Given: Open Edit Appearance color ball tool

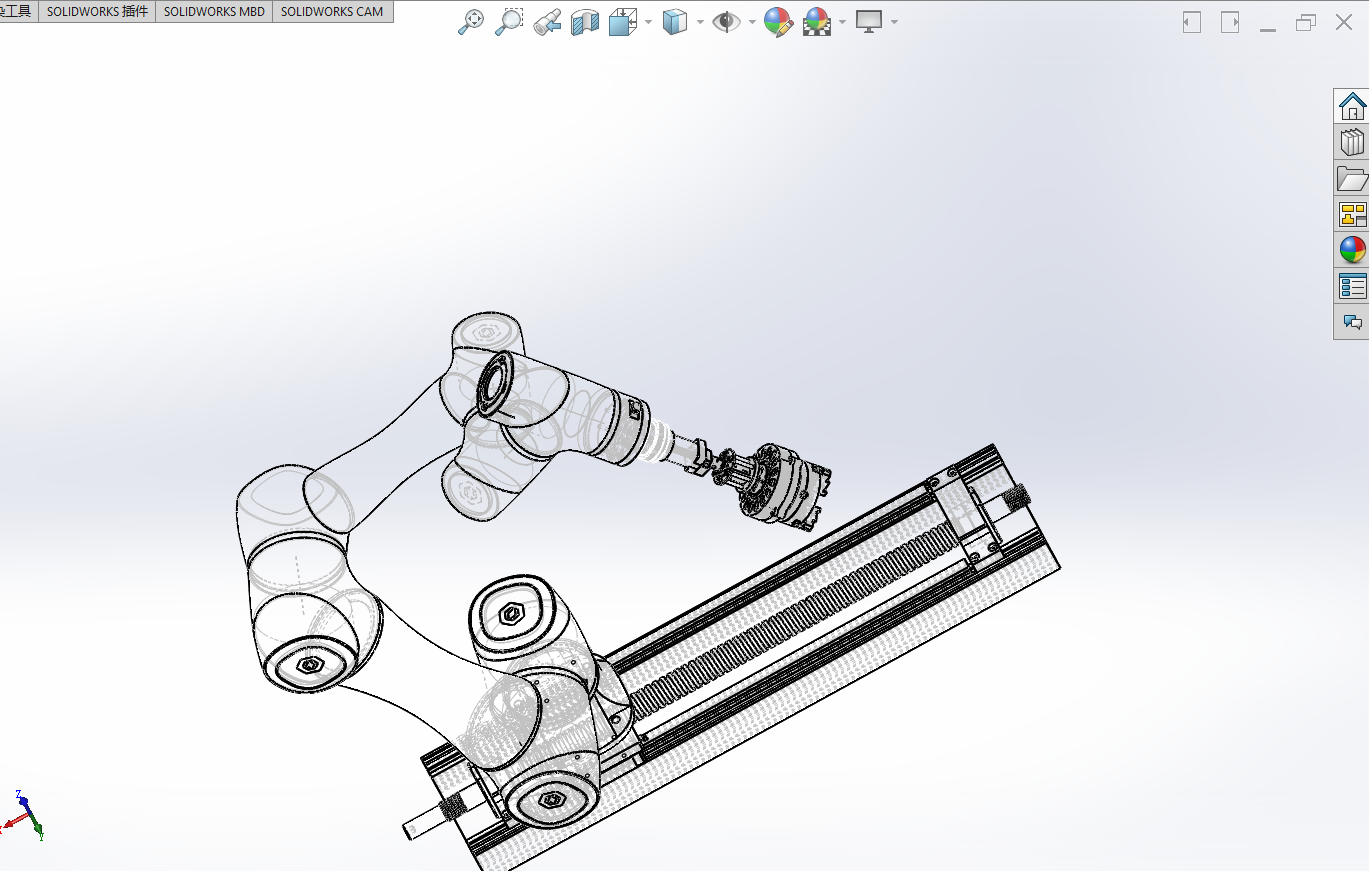Looking at the screenshot, I should (778, 22).
